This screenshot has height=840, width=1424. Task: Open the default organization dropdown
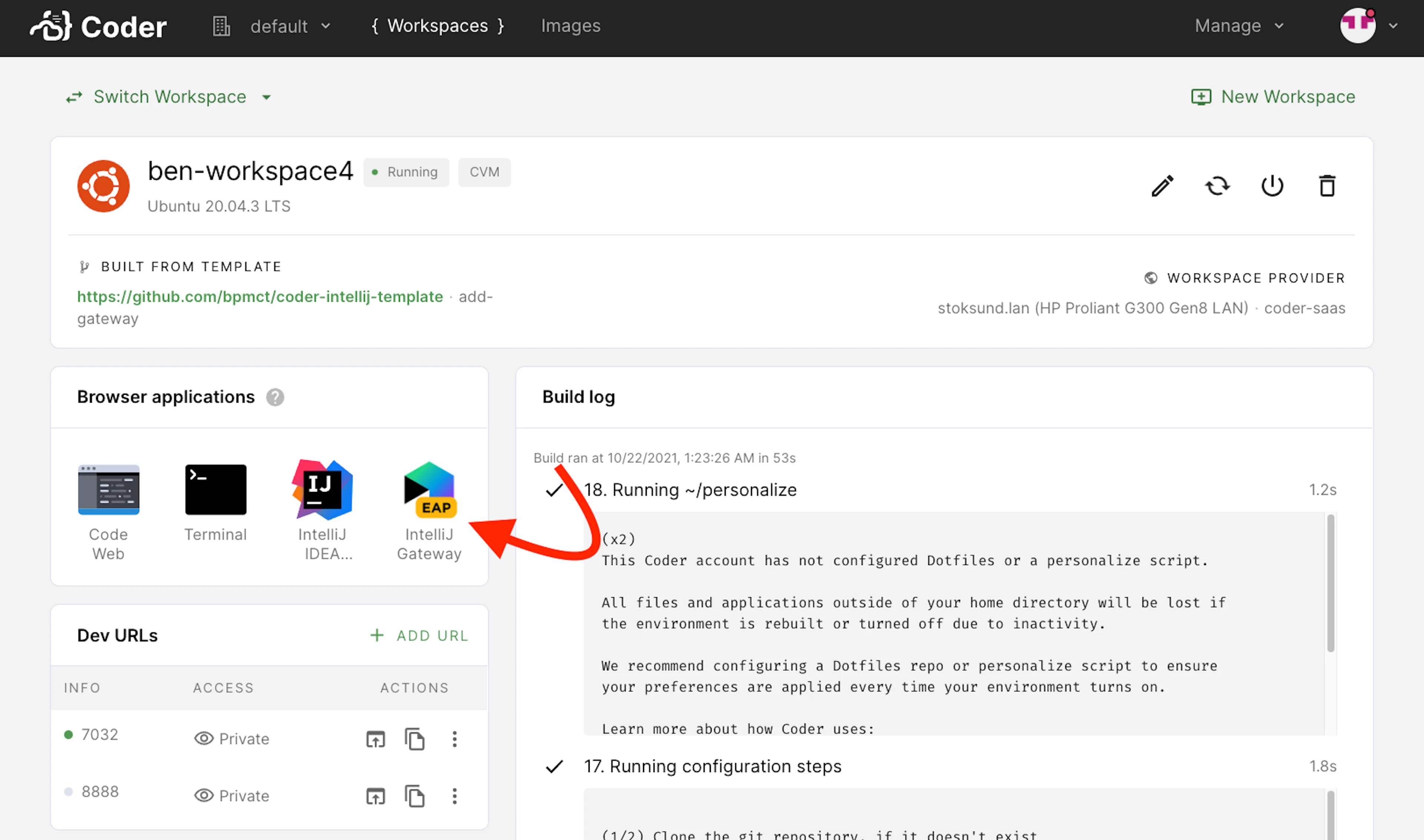[272, 26]
